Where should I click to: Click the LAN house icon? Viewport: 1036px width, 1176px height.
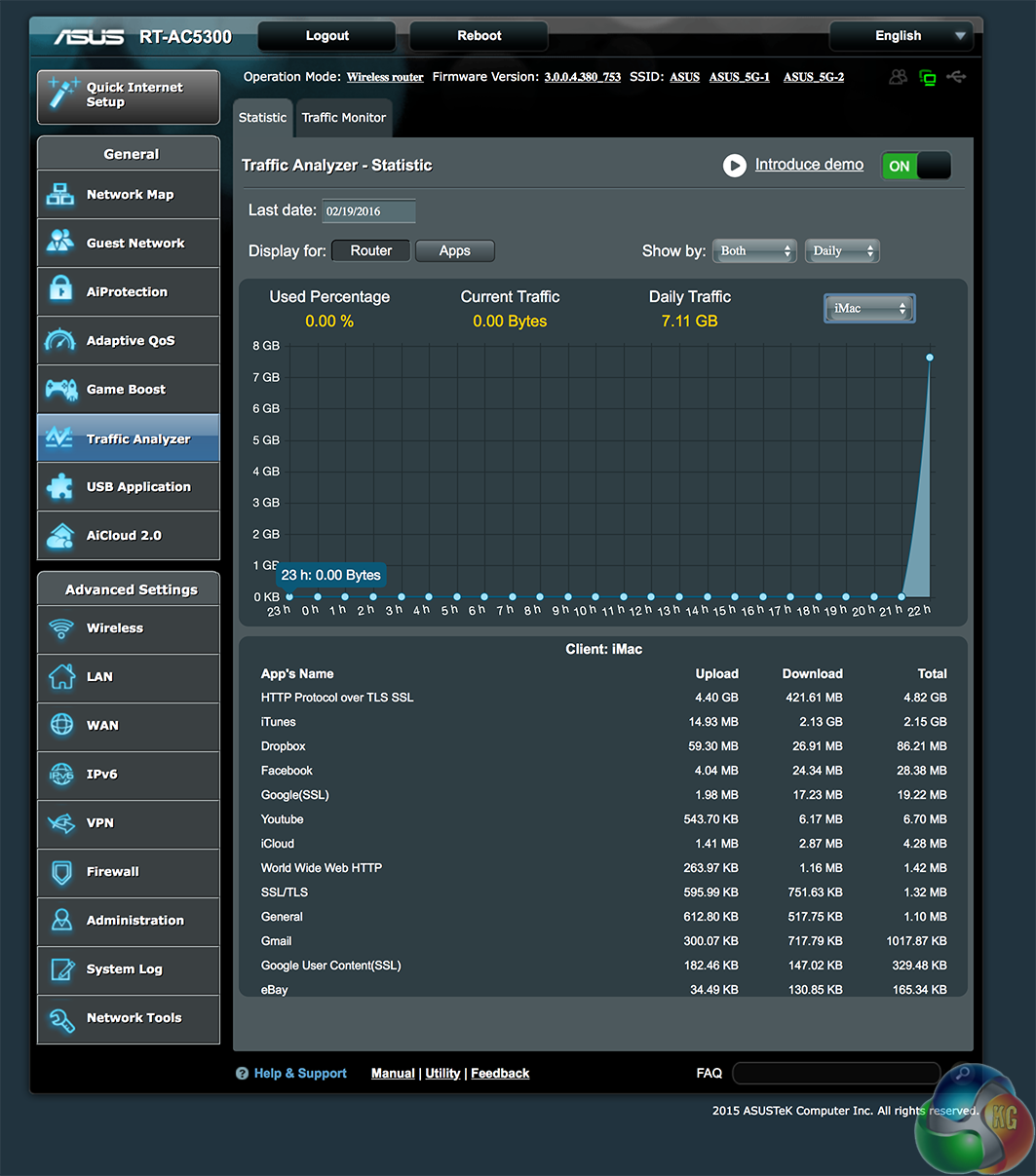point(61,677)
